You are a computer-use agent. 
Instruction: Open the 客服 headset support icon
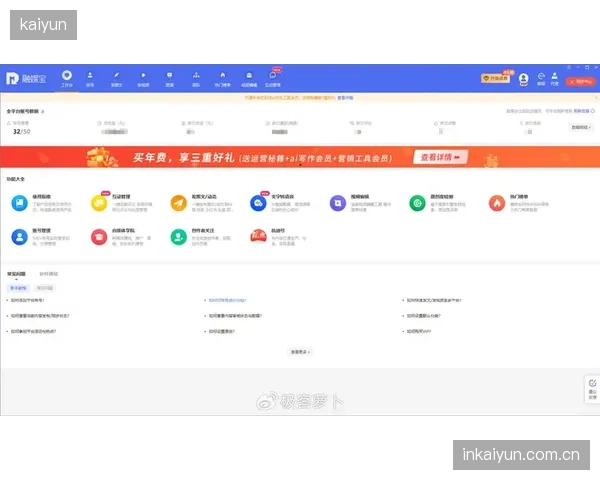click(541, 79)
